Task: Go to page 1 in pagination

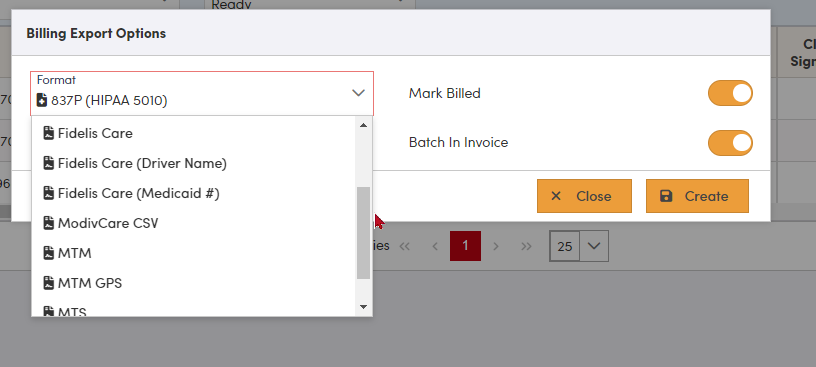Action: (x=465, y=246)
